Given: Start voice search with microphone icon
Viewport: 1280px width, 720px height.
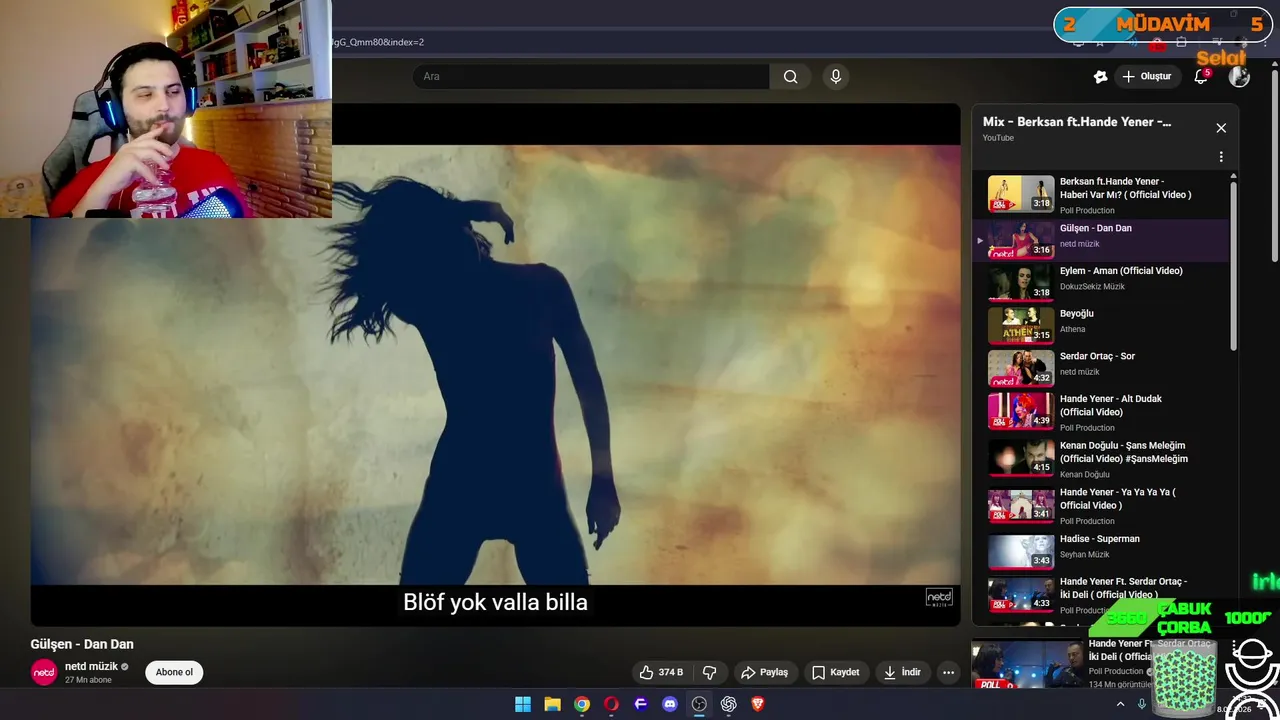Looking at the screenshot, I should point(835,76).
